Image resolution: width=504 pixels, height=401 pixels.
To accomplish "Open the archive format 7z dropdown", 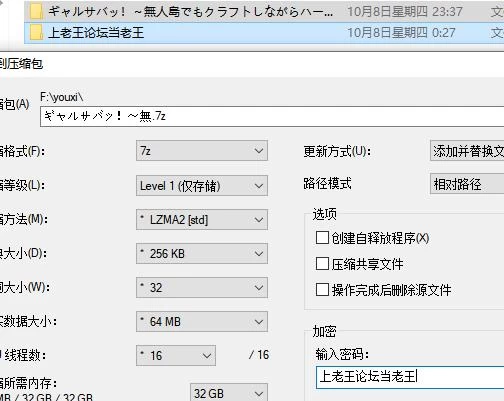I will 202,151.
